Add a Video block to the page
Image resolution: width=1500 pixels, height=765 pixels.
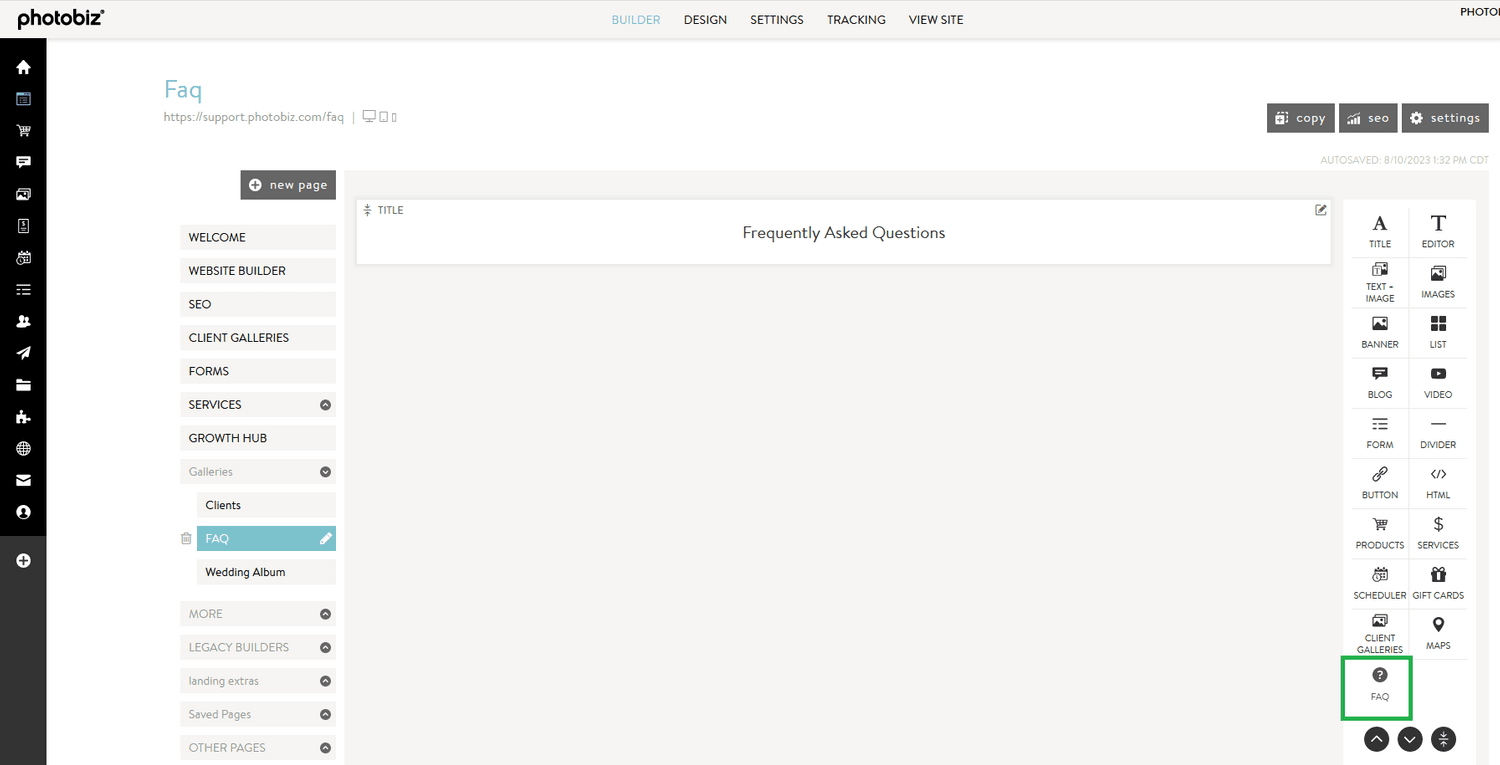tap(1438, 382)
